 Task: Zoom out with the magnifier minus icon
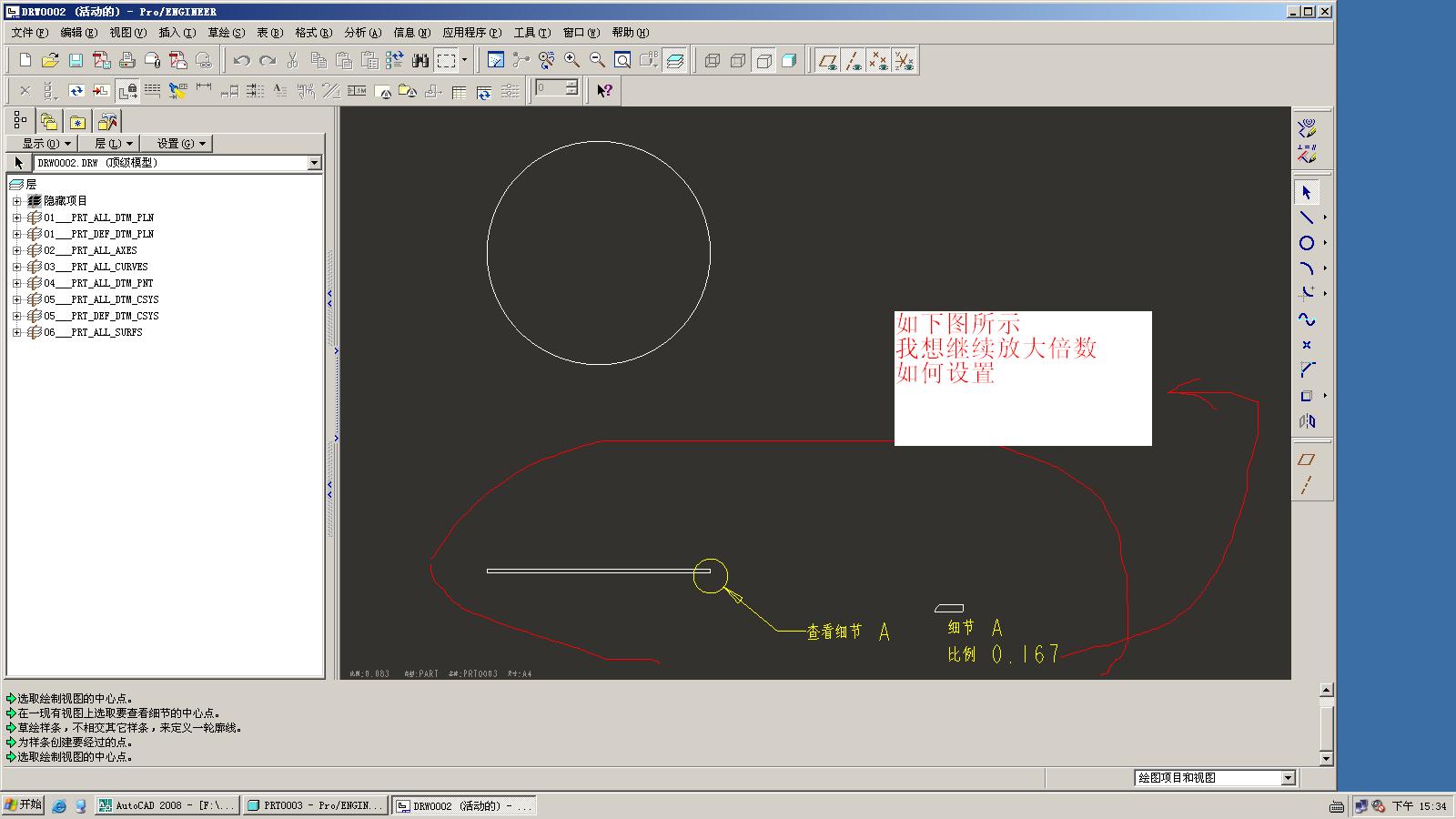coord(598,61)
